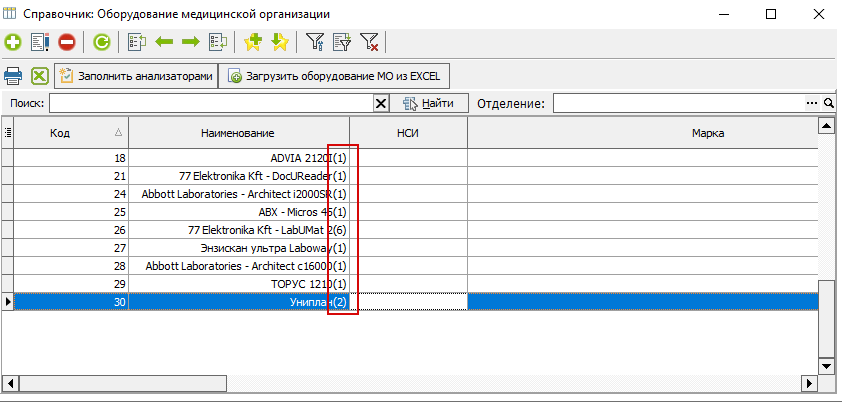
Task: Edit the selected record with pencil icon
Action: pos(40,42)
